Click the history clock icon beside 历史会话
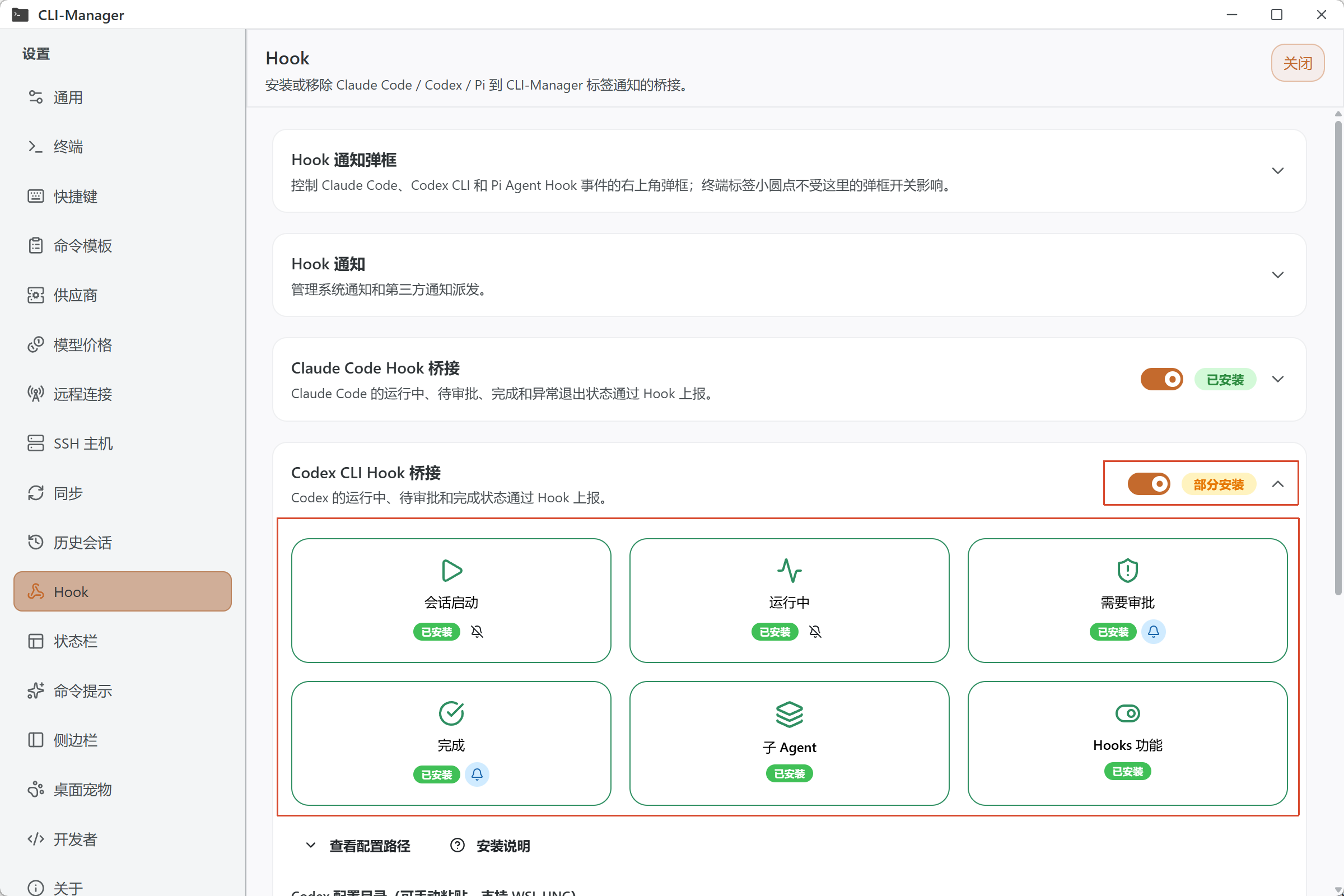Viewport: 1344px width, 896px height. tap(35, 542)
